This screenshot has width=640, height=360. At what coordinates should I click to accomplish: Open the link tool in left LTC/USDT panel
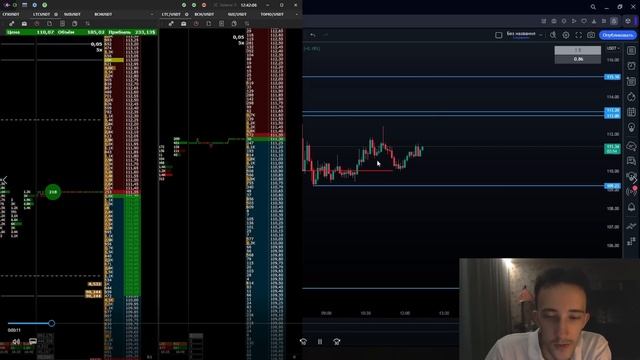tap(11, 24)
